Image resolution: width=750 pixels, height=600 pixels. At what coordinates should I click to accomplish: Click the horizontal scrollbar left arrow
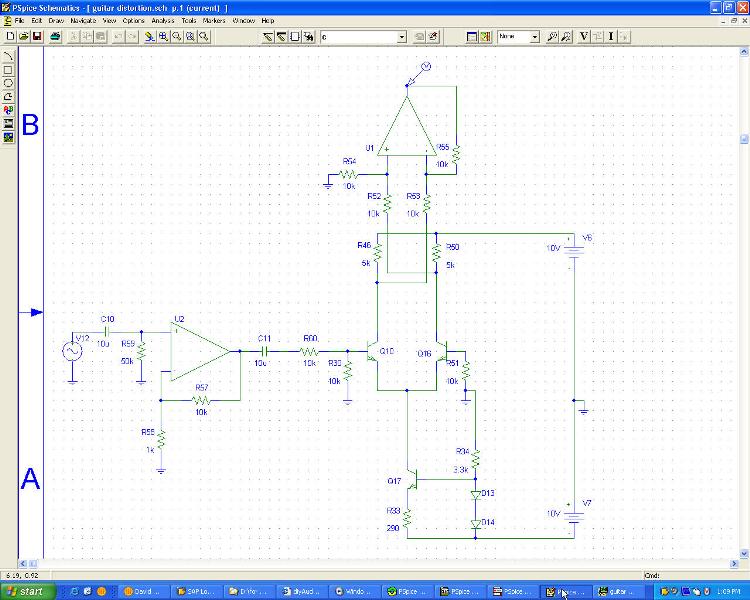pos(22,564)
